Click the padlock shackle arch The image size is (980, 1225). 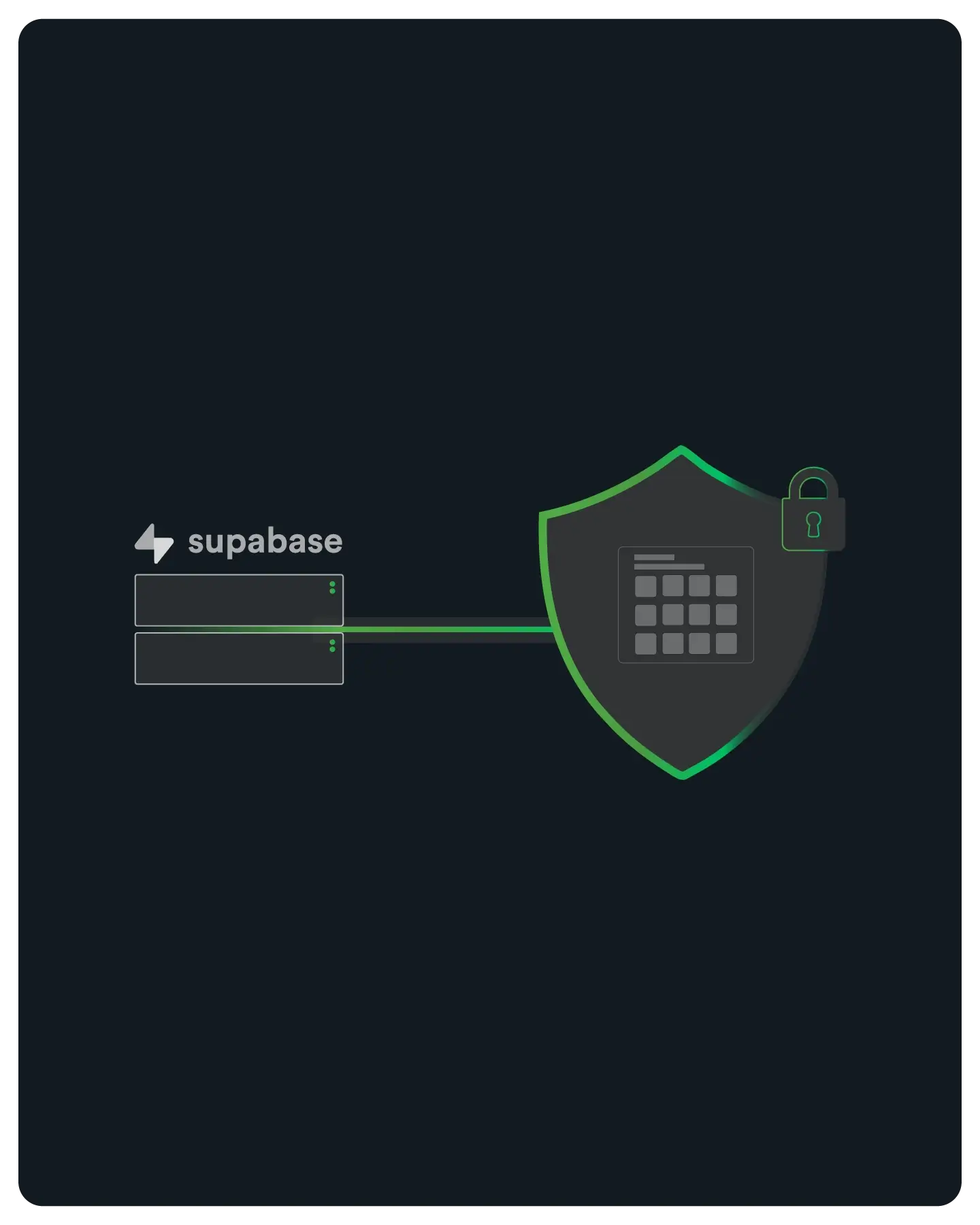click(x=813, y=482)
